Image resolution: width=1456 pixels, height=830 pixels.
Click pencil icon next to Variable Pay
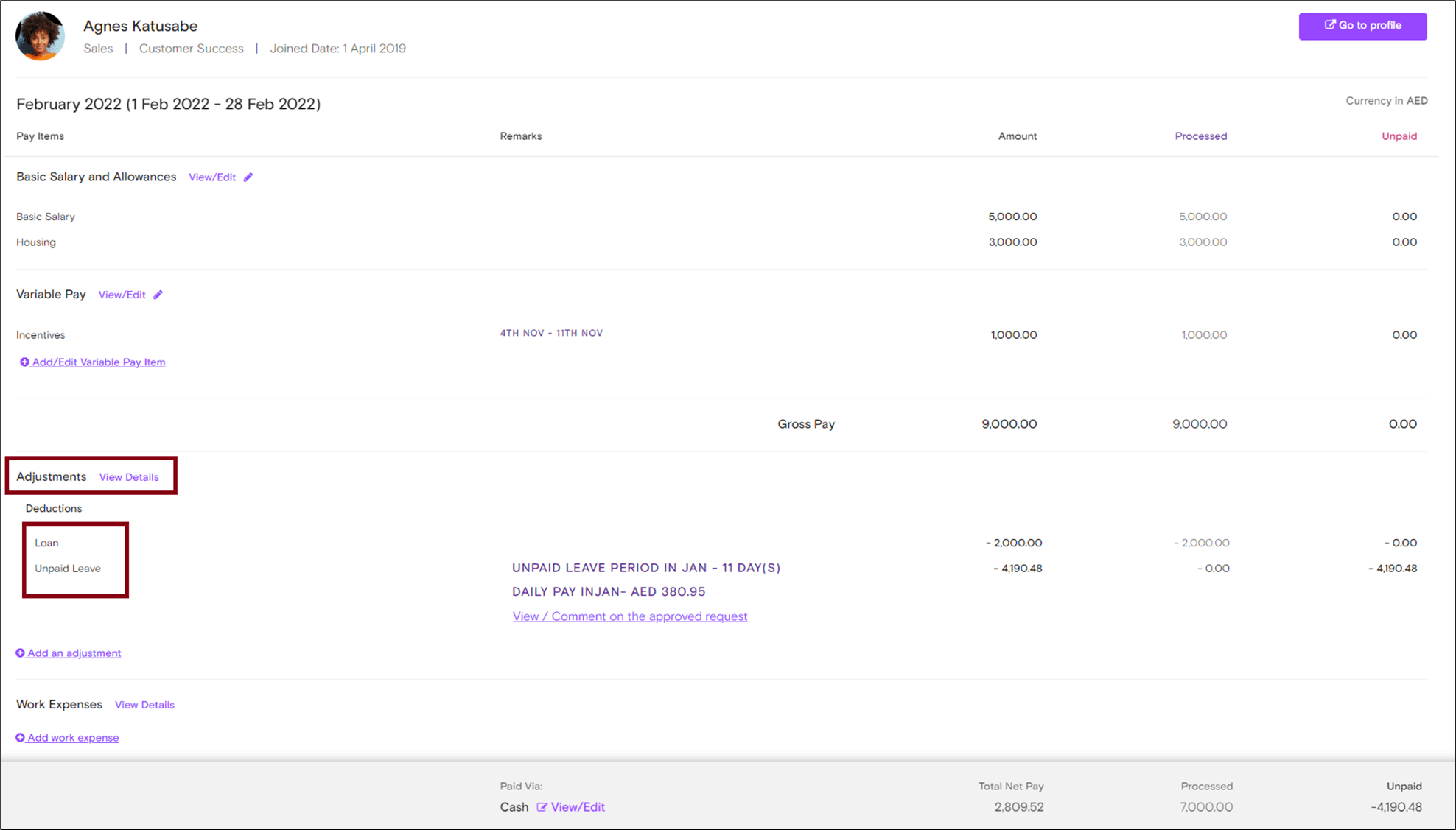tap(158, 295)
